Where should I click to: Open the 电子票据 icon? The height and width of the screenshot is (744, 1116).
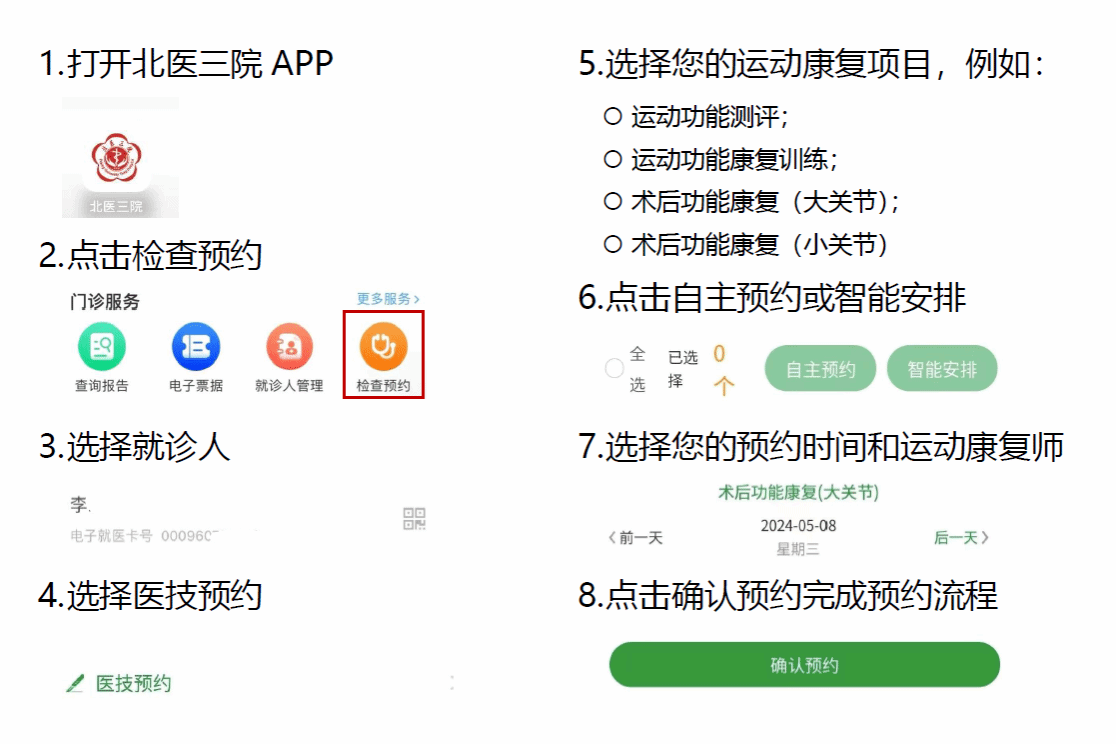tap(196, 347)
